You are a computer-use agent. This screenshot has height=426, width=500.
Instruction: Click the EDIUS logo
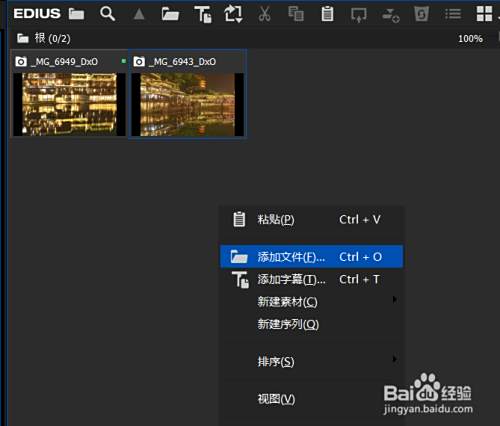[37, 14]
